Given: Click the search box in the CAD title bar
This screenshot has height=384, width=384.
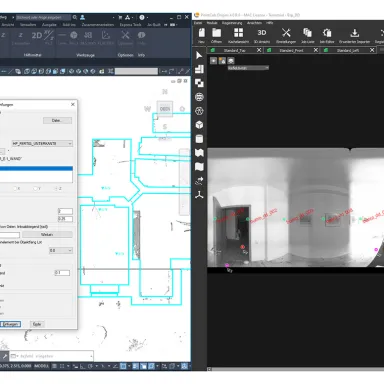Looking at the screenshot, I should tap(43, 17).
